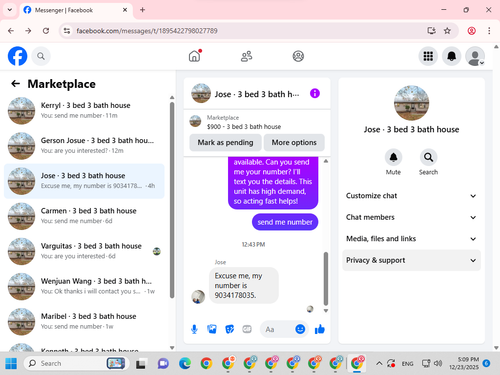
Task: Expand Privacy & support section
Action: 411,260
